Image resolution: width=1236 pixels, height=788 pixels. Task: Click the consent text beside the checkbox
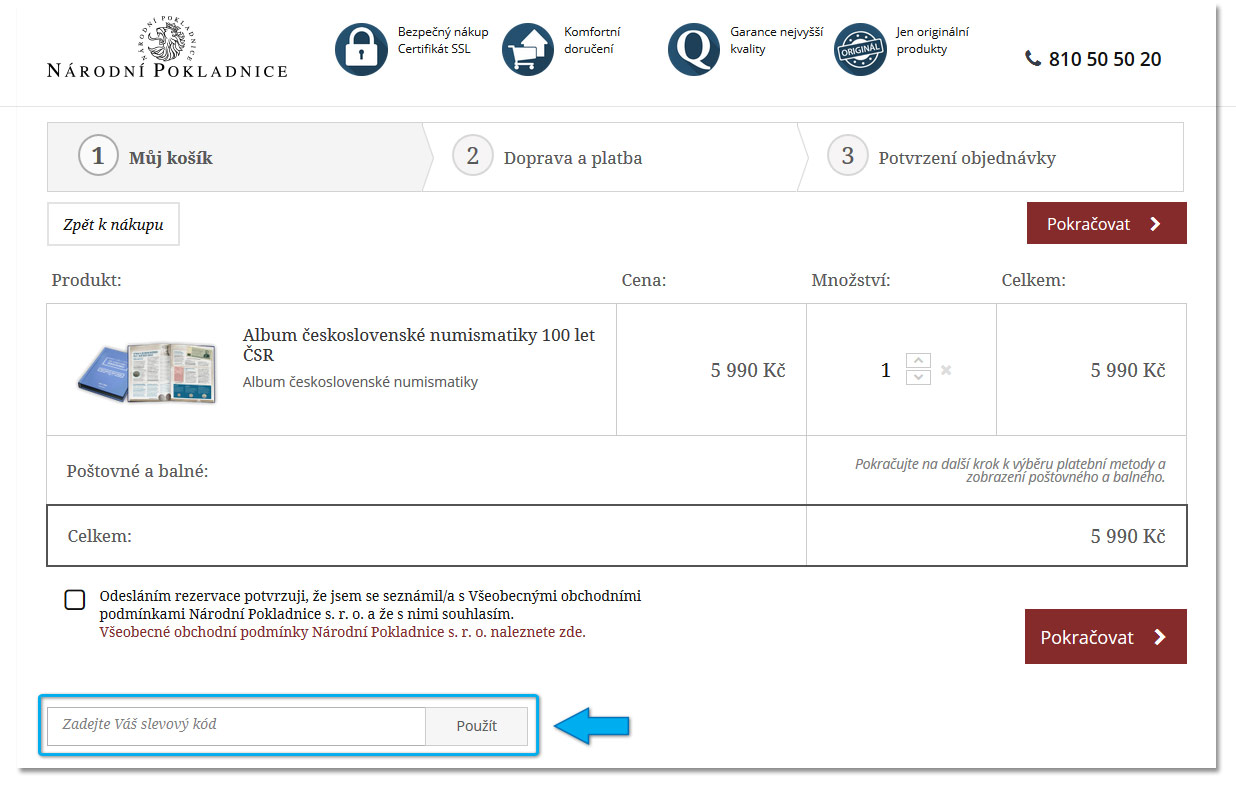coord(370,605)
